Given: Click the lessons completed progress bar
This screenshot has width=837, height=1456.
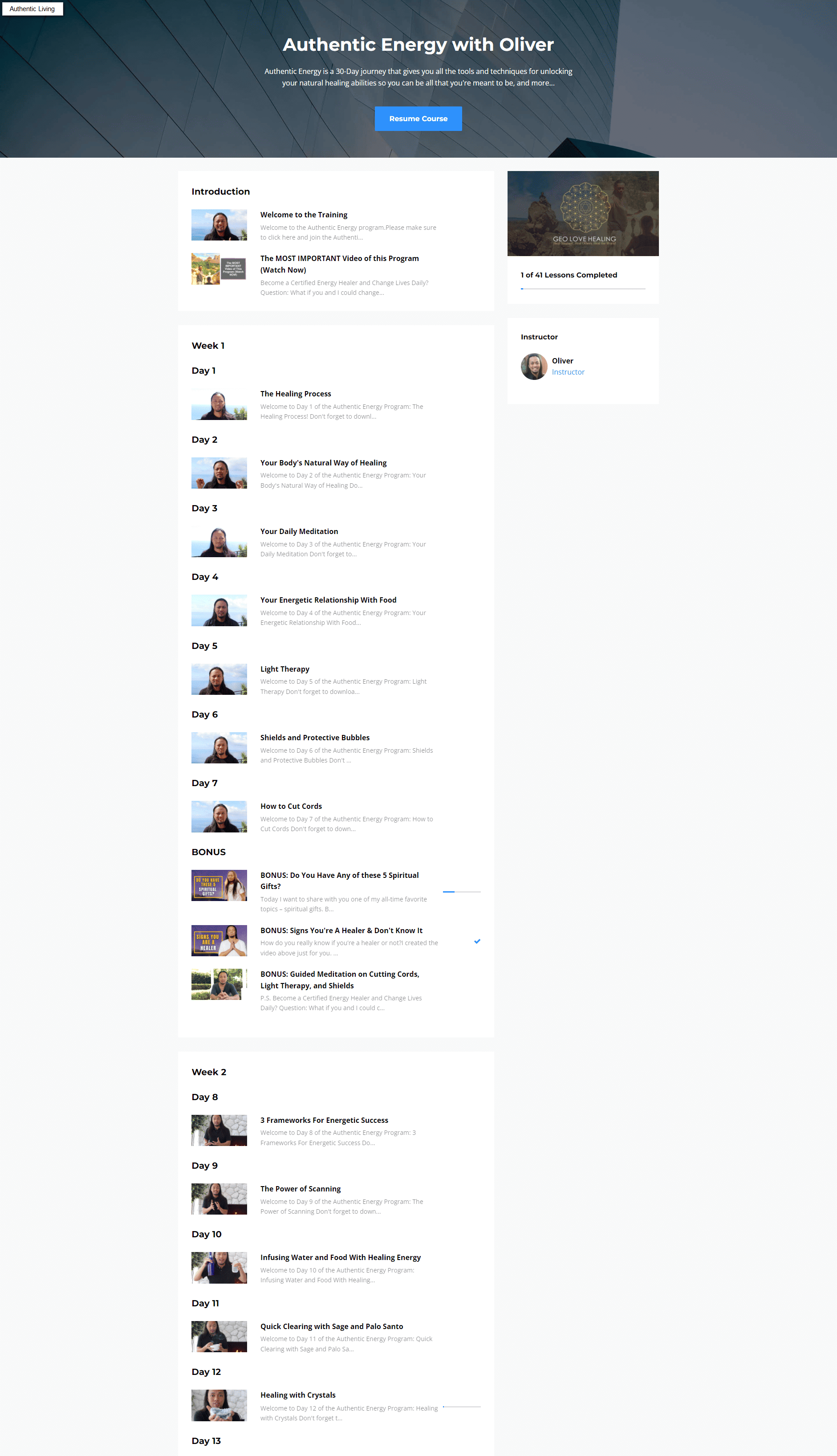Looking at the screenshot, I should click(x=583, y=289).
